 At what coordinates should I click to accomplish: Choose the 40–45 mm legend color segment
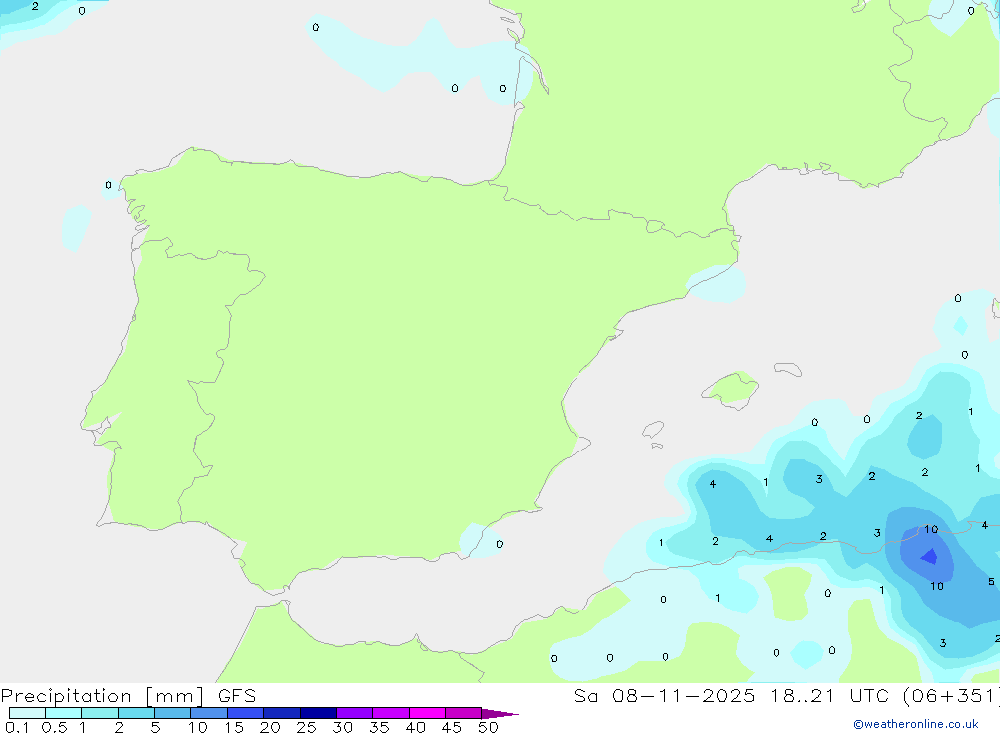pos(427,713)
